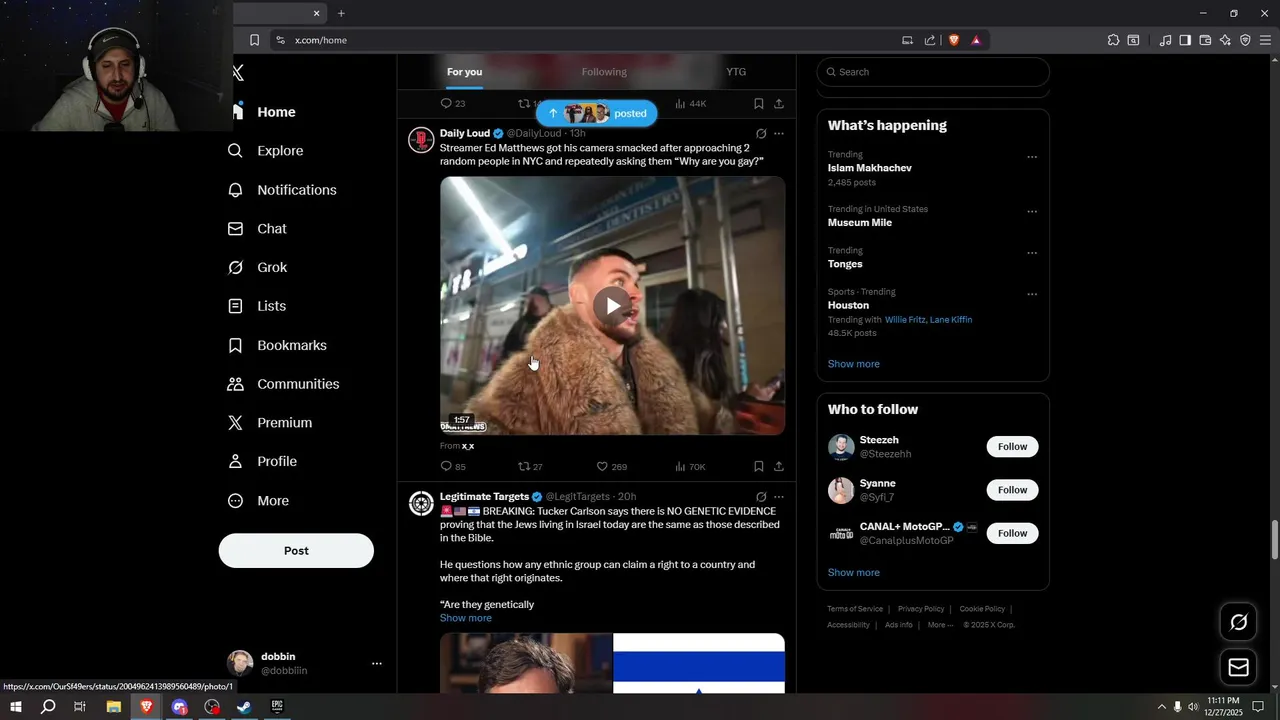
Task: Switch to the YTG tab
Action: tap(736, 72)
